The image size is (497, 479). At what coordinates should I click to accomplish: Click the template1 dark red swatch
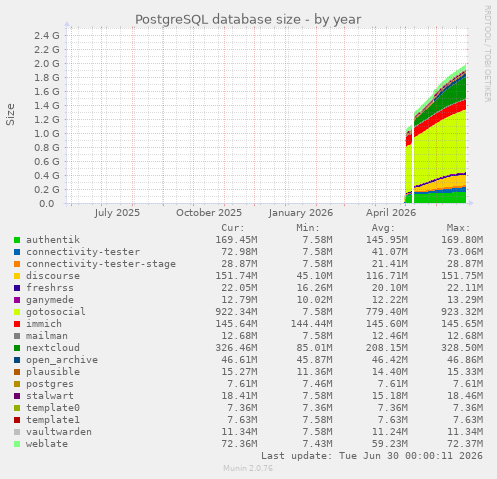(x=17, y=420)
